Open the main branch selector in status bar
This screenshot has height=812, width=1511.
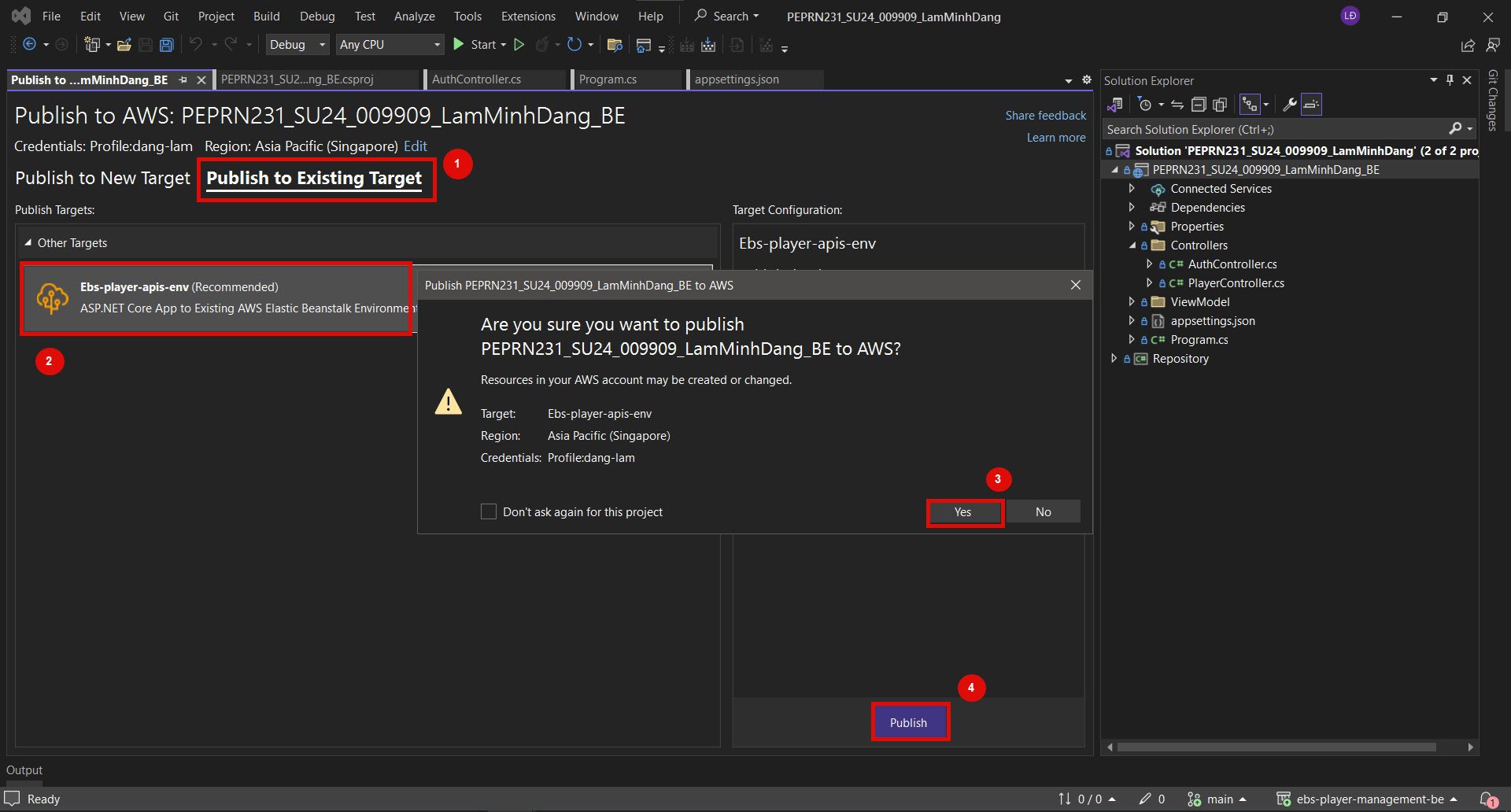(x=1217, y=799)
